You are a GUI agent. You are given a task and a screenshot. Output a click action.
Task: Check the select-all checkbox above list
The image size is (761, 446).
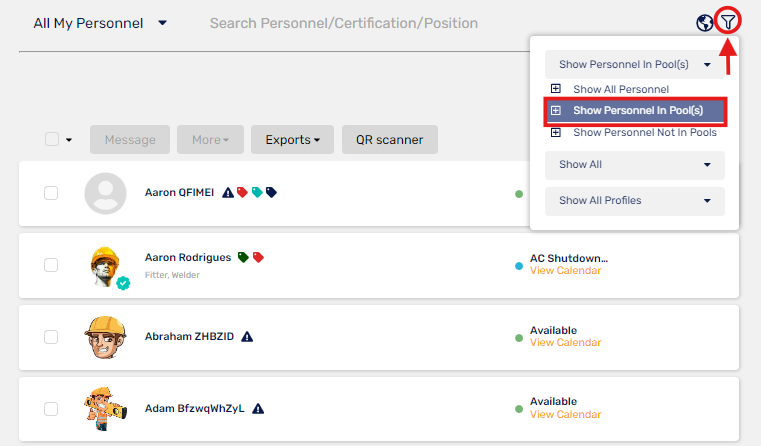click(x=52, y=139)
